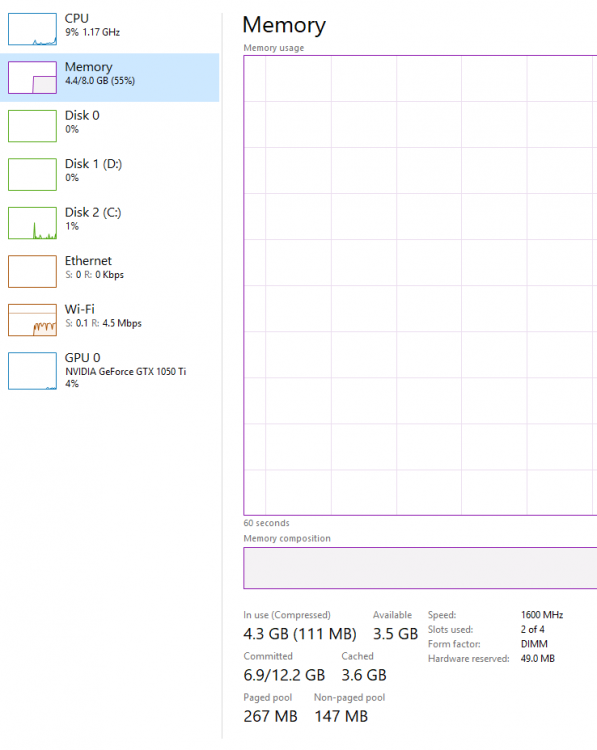Click the Paged pool 267 MB value
597x750 pixels.
click(x=270, y=716)
